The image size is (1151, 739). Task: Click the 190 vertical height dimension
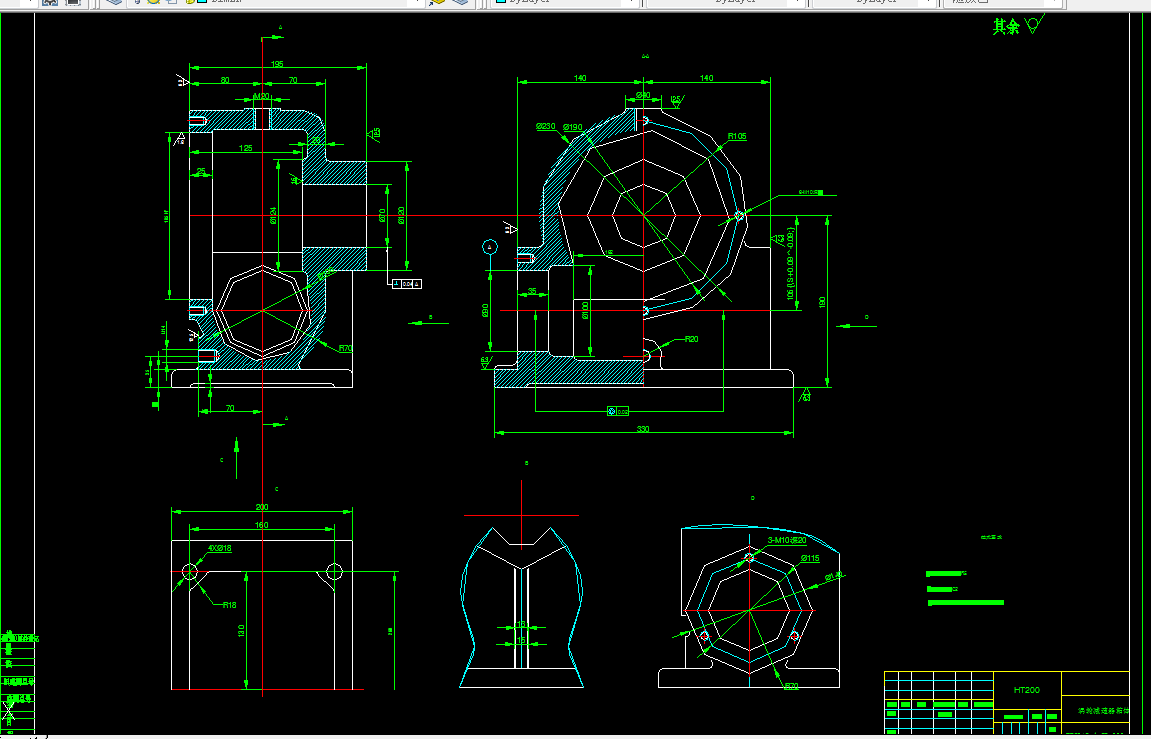point(822,302)
